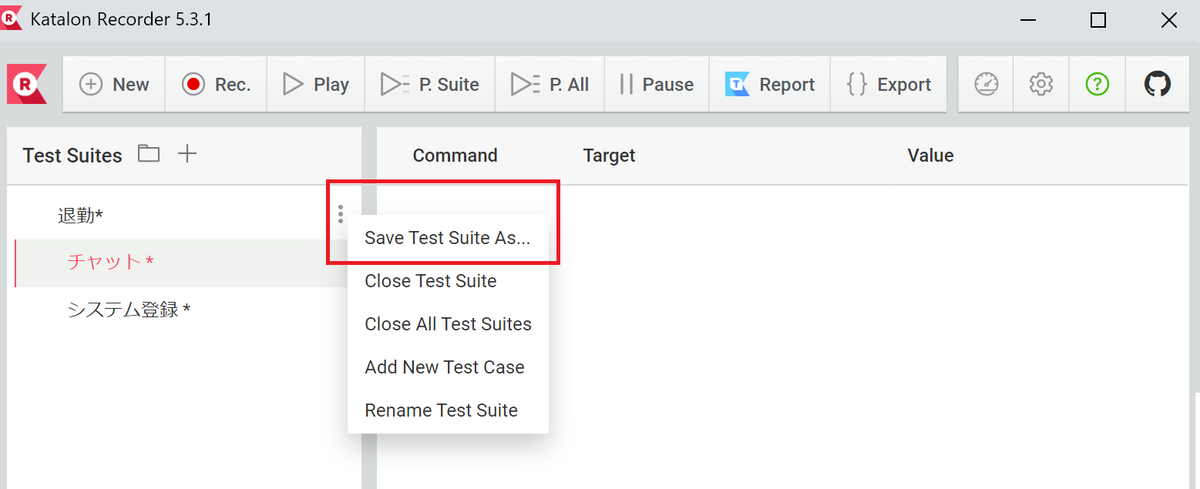Click the New test case button
This screenshot has height=489, width=1200.
pyautogui.click(x=114, y=85)
